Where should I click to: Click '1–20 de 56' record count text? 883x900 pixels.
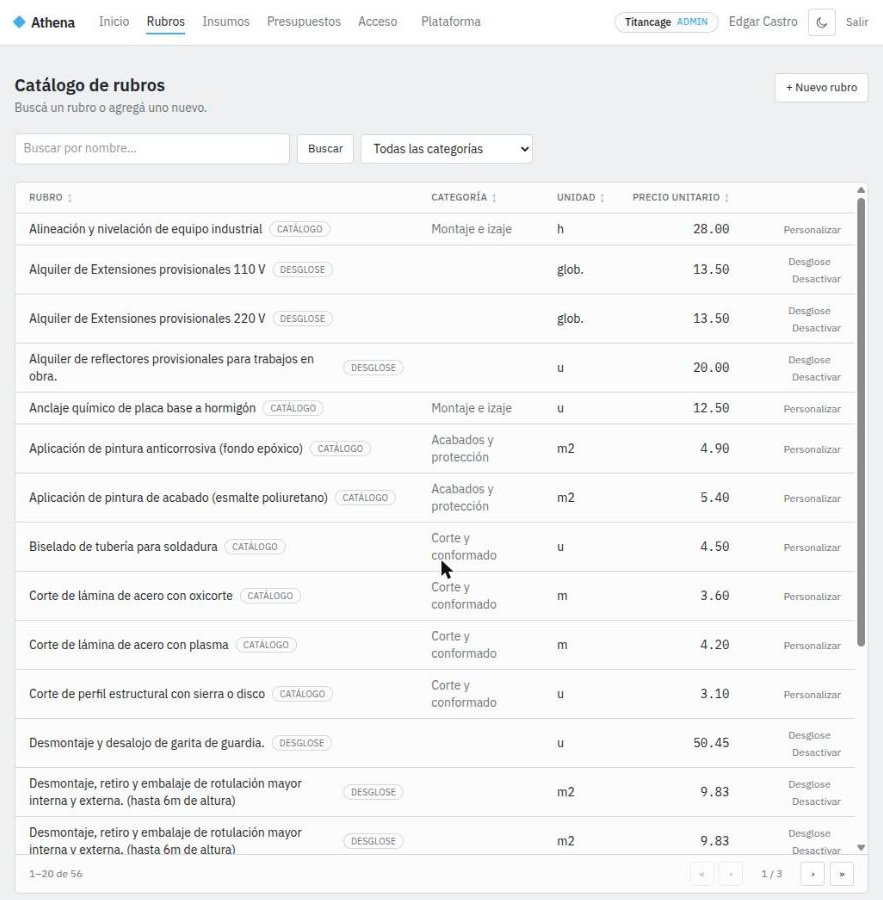tap(56, 874)
